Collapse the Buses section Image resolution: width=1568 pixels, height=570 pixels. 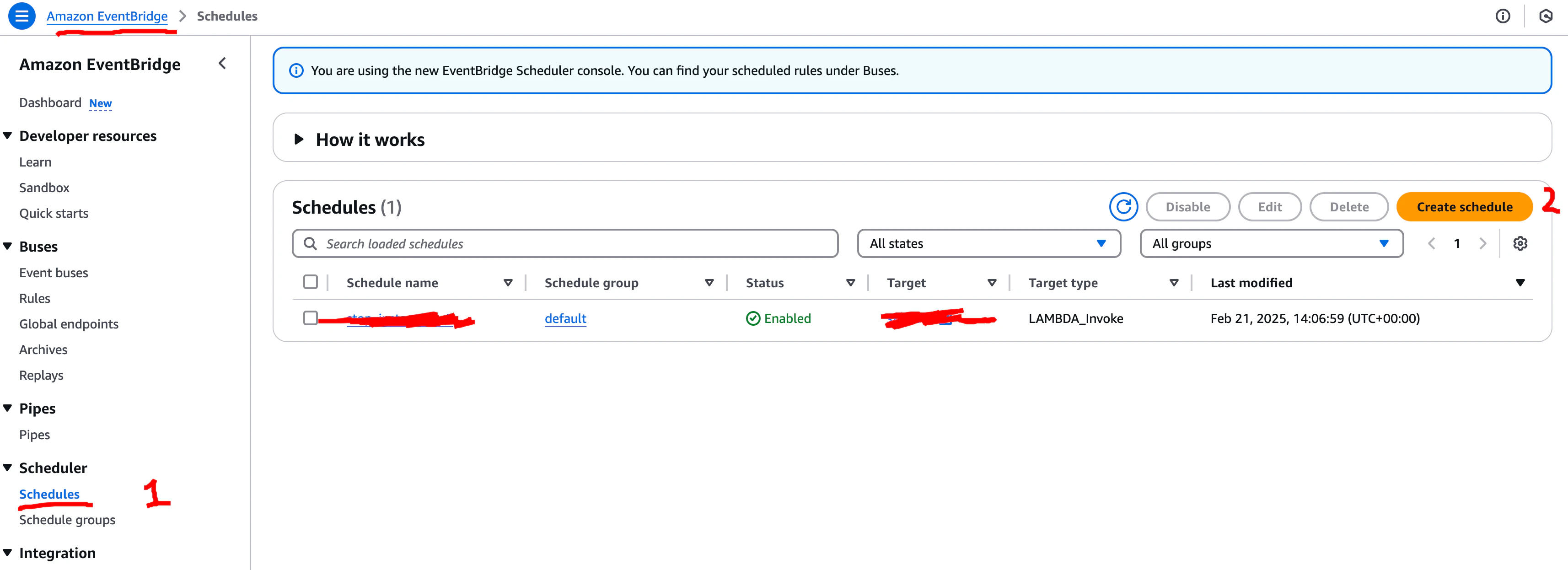tap(8, 246)
